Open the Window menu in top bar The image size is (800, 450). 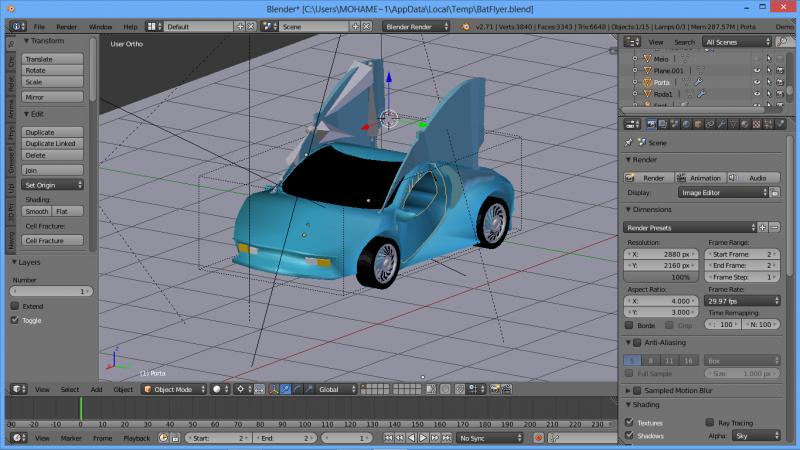(100, 26)
